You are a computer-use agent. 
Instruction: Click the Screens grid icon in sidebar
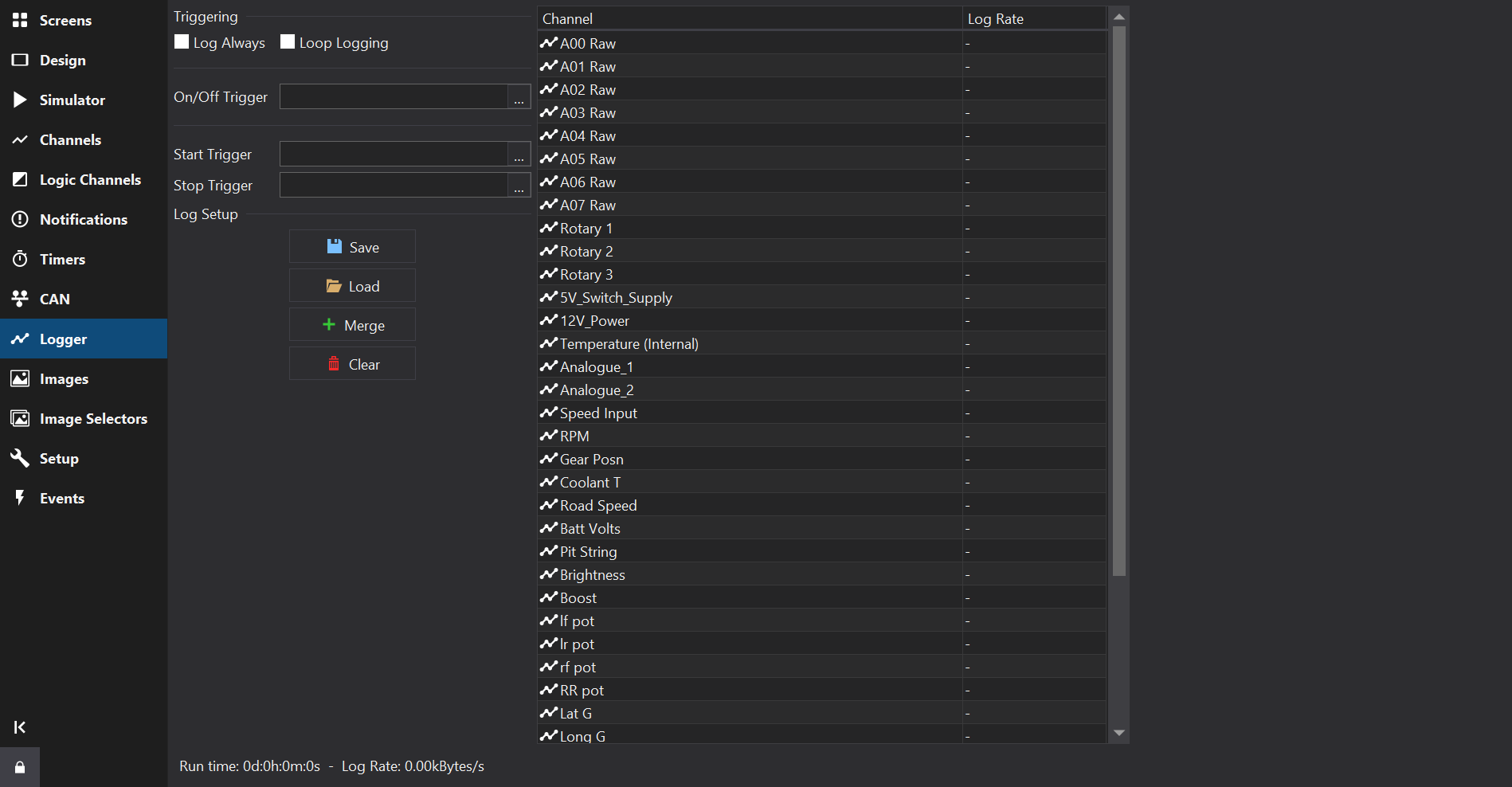coord(20,20)
